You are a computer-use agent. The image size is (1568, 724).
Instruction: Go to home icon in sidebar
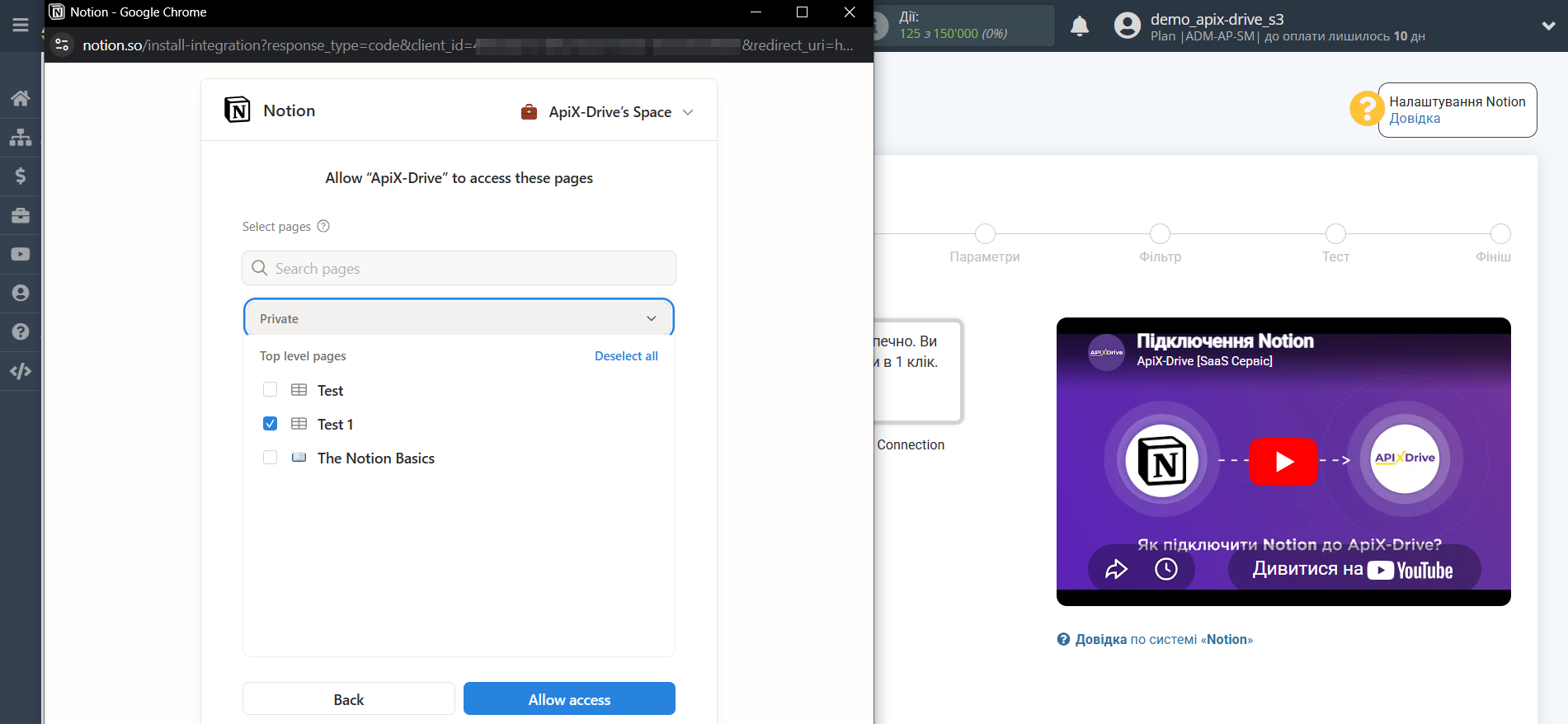click(x=21, y=98)
